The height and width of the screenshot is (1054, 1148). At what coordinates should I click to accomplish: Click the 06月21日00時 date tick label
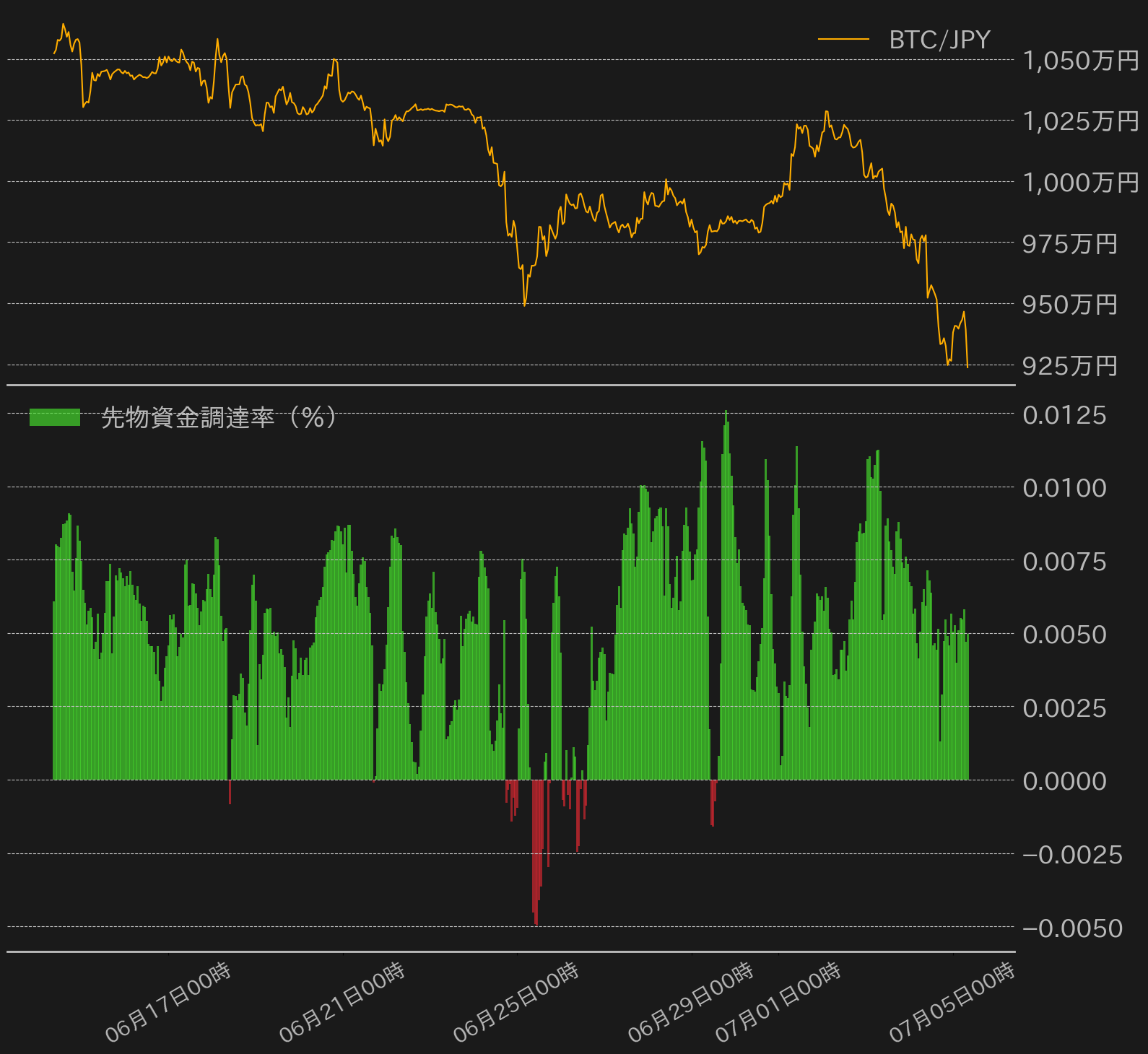point(342,1003)
